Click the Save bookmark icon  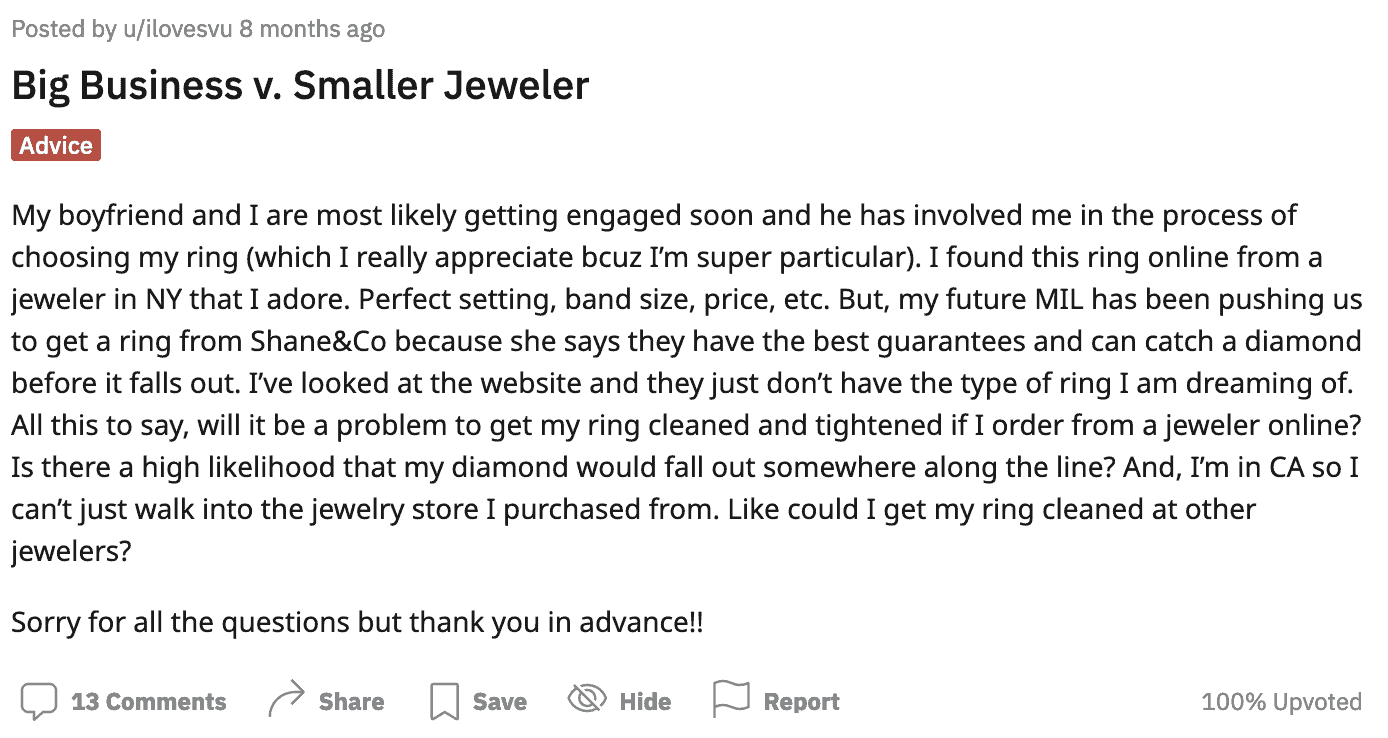pyautogui.click(x=444, y=701)
